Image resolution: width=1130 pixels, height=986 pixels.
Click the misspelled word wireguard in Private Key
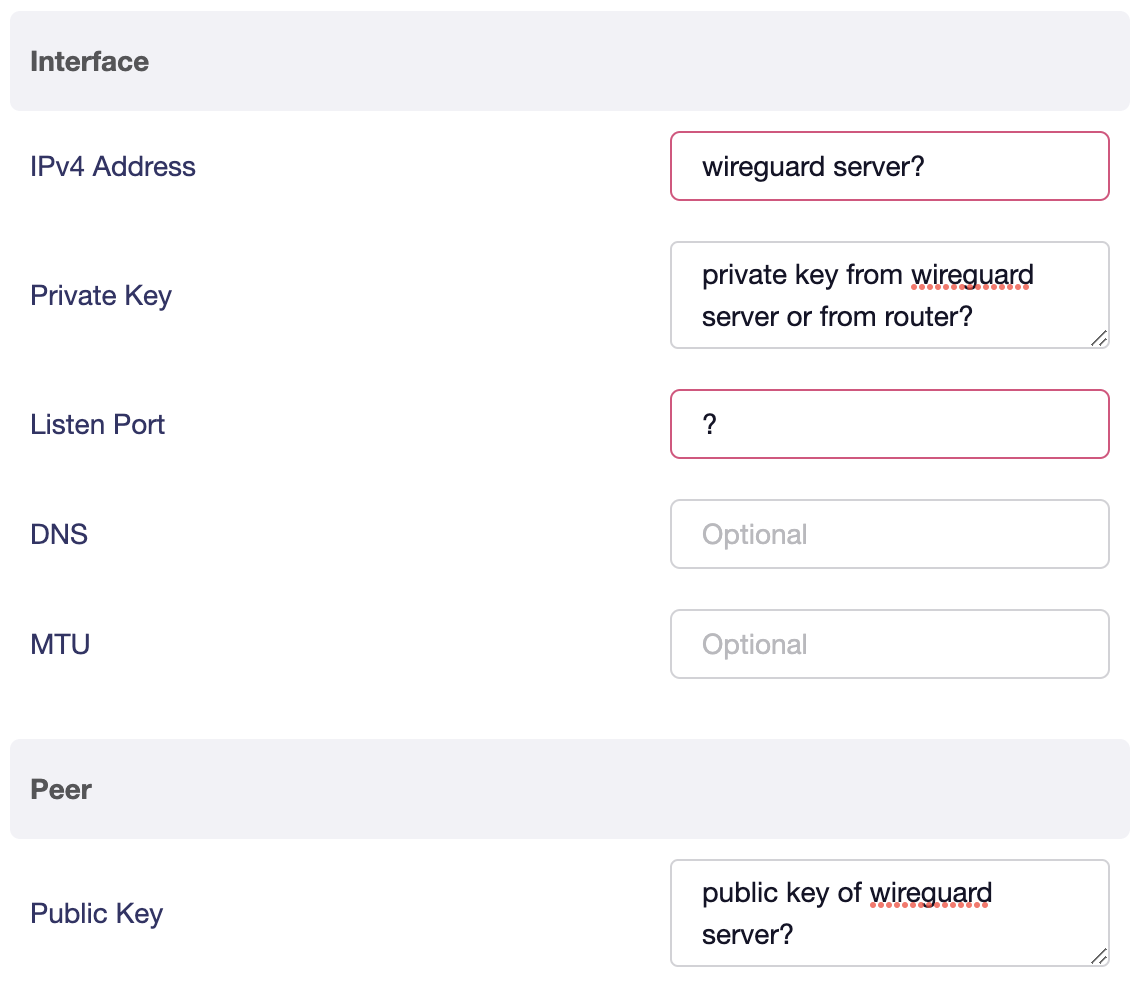[x=972, y=275]
